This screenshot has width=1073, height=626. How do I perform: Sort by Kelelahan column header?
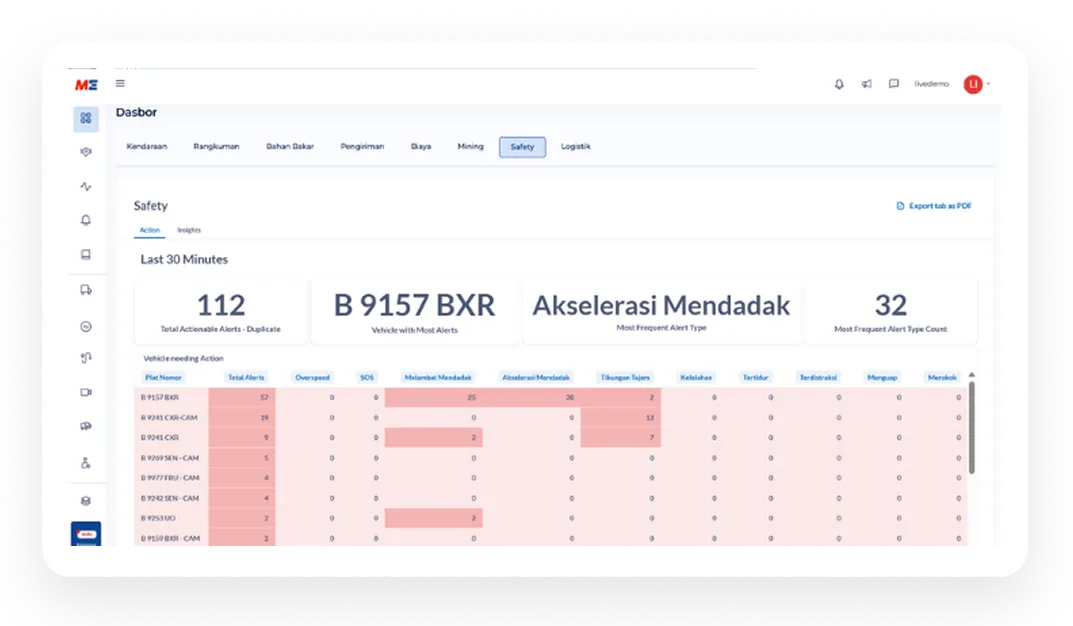[696, 377]
